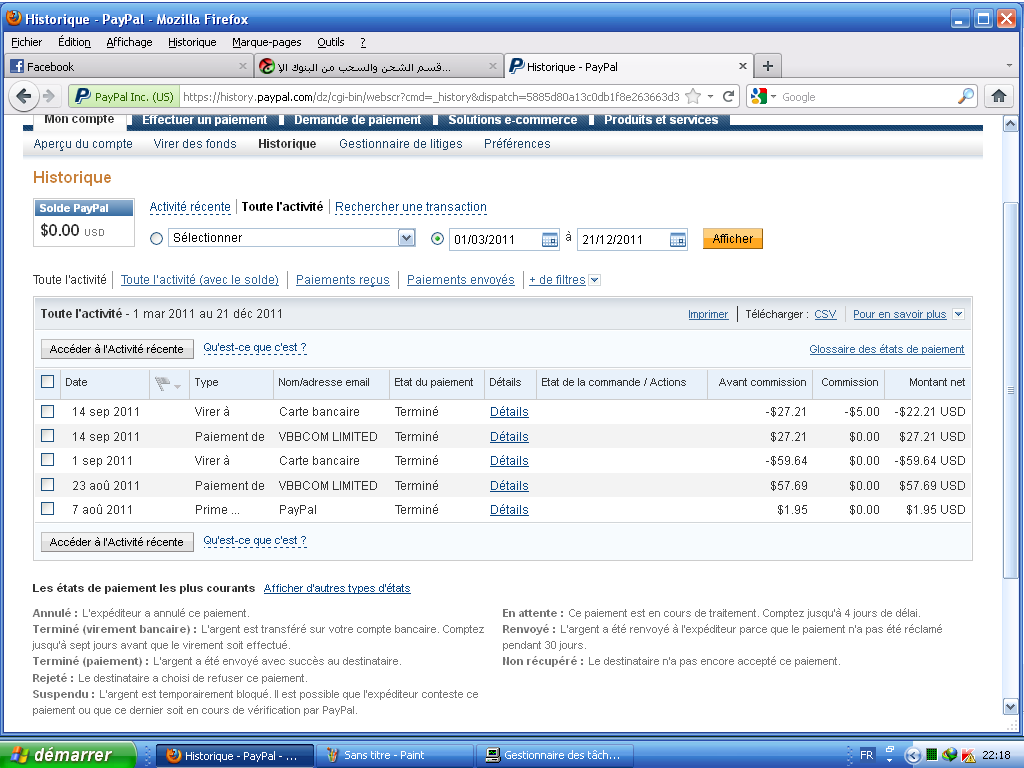Viewport: 1024px width, 768px height.
Task: Open the start date calendar picker icon
Action: click(550, 240)
